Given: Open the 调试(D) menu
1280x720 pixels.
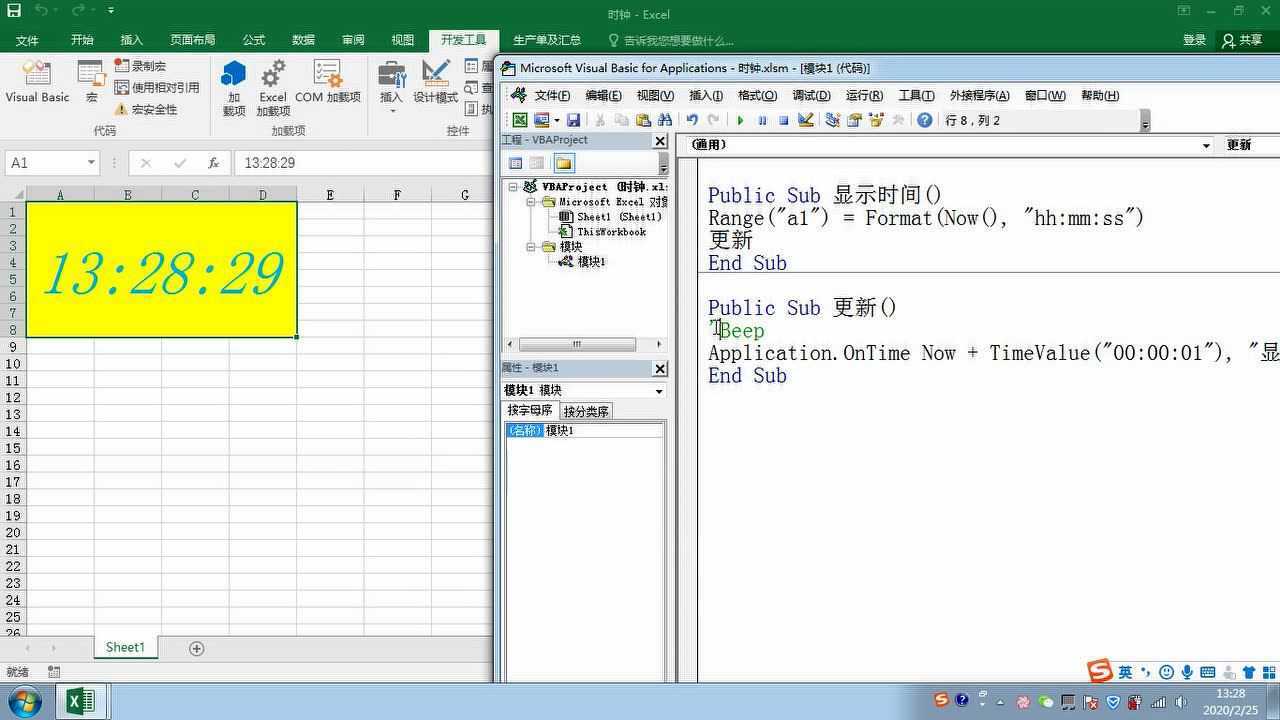Looking at the screenshot, I should coord(810,96).
